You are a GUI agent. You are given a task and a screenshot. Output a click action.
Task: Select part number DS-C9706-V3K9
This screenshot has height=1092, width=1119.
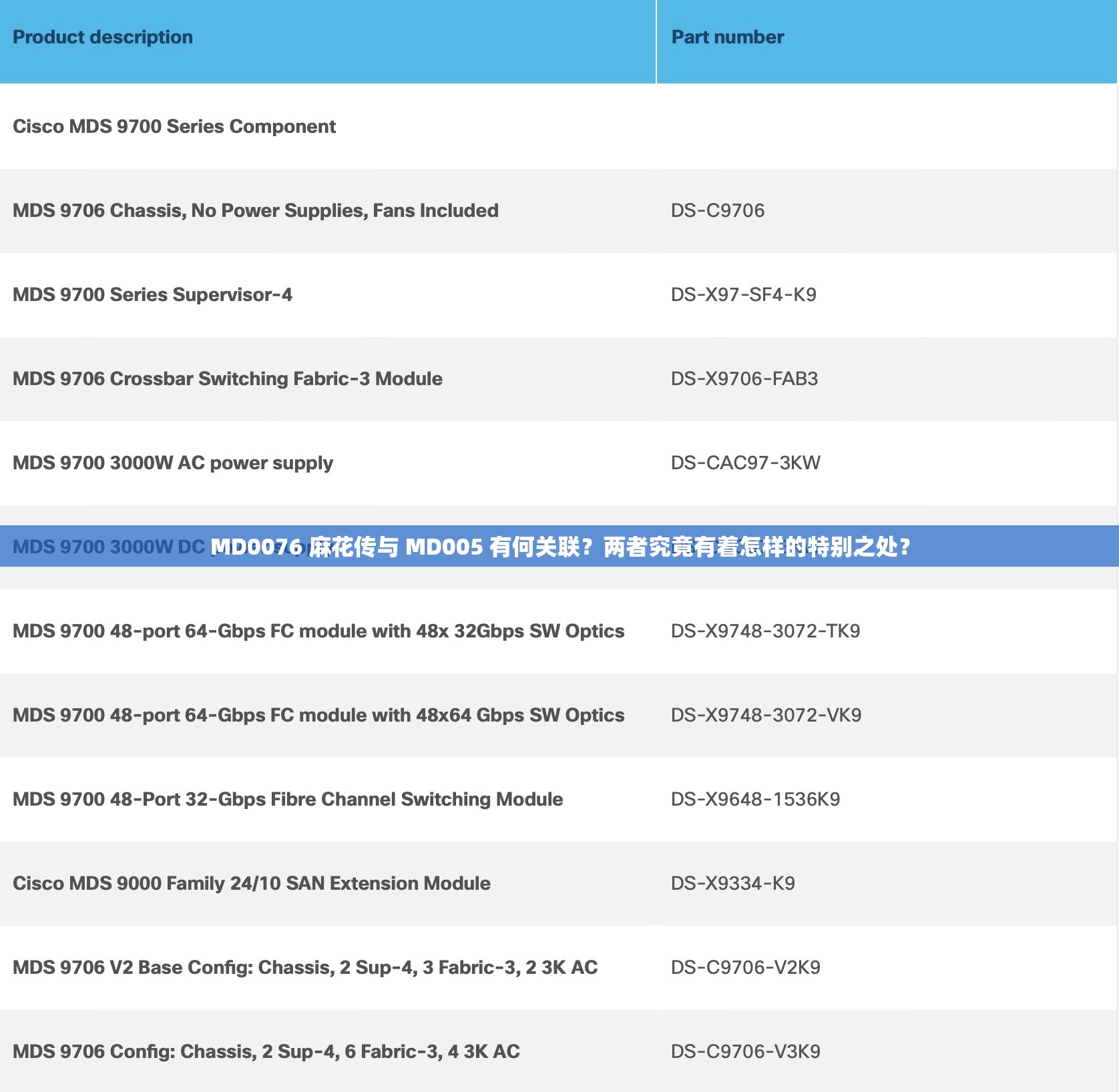[x=746, y=1052]
